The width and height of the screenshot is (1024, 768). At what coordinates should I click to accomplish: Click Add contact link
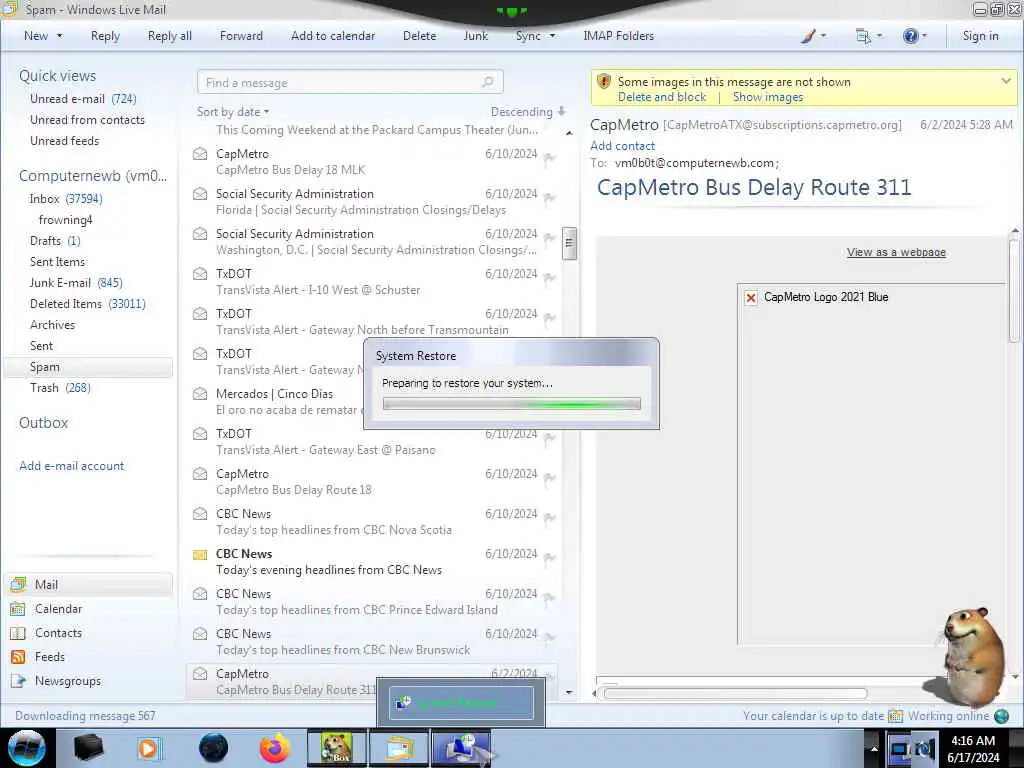click(622, 146)
